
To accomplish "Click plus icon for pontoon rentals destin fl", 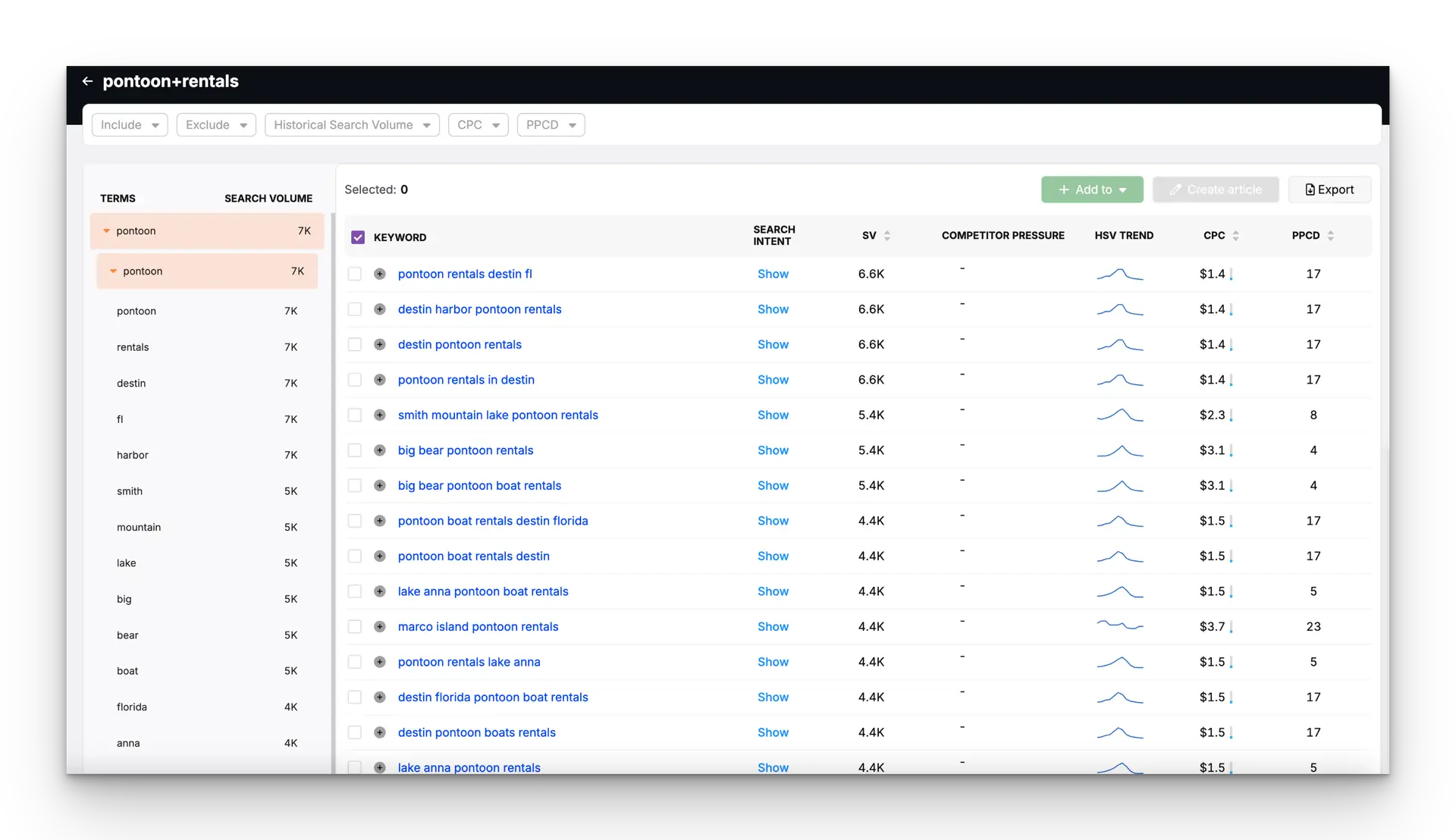I will click(380, 274).
